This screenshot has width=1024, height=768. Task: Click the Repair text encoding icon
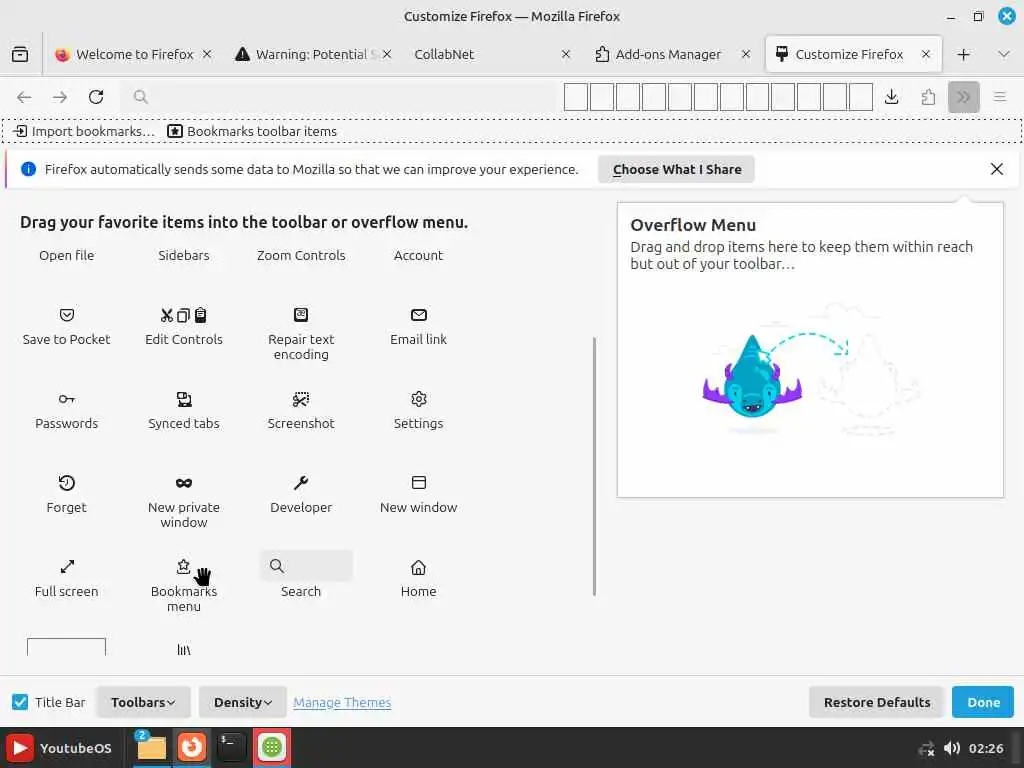point(300,315)
